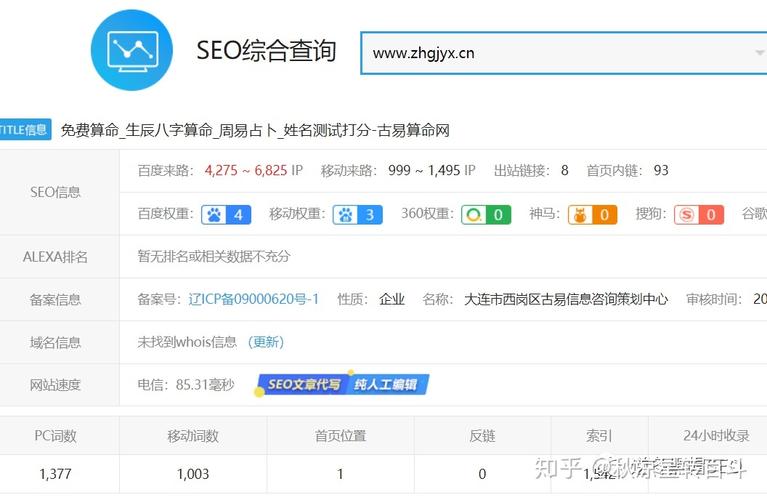This screenshot has width=767, height=500.
Task: Click the 更新 whois update link
Action: click(266, 341)
